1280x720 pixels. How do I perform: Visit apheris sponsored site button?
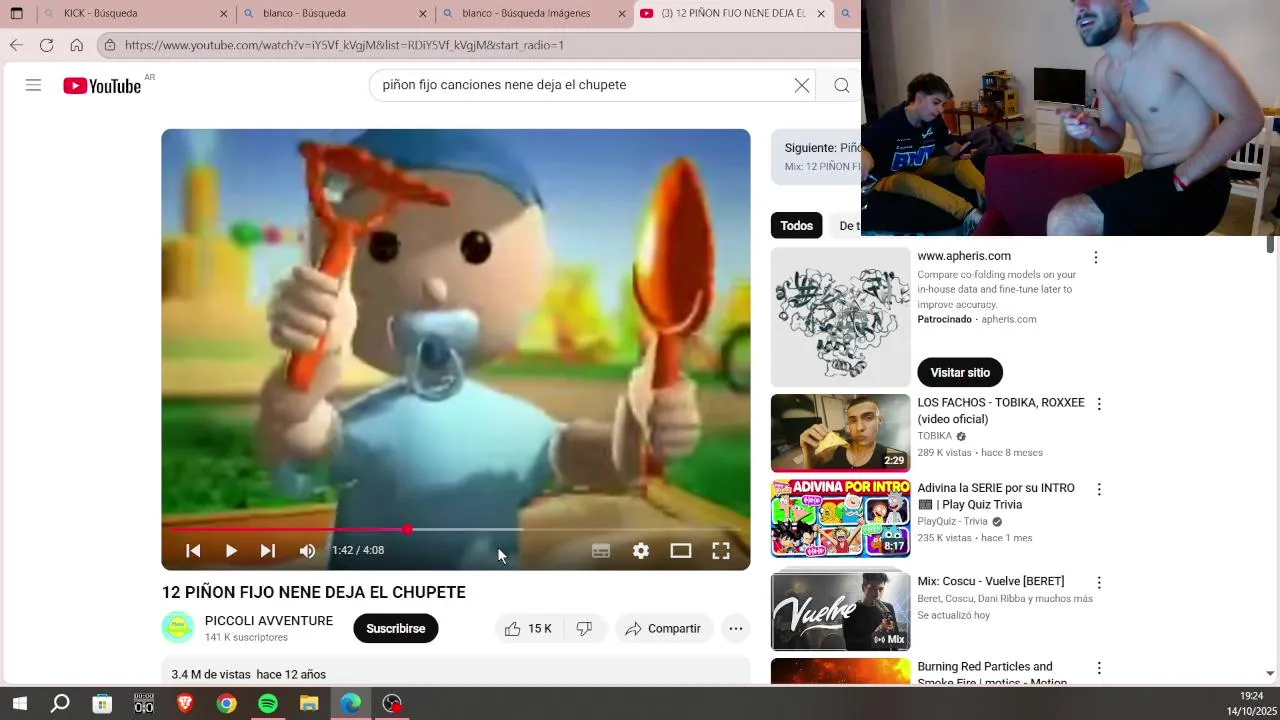tap(960, 372)
